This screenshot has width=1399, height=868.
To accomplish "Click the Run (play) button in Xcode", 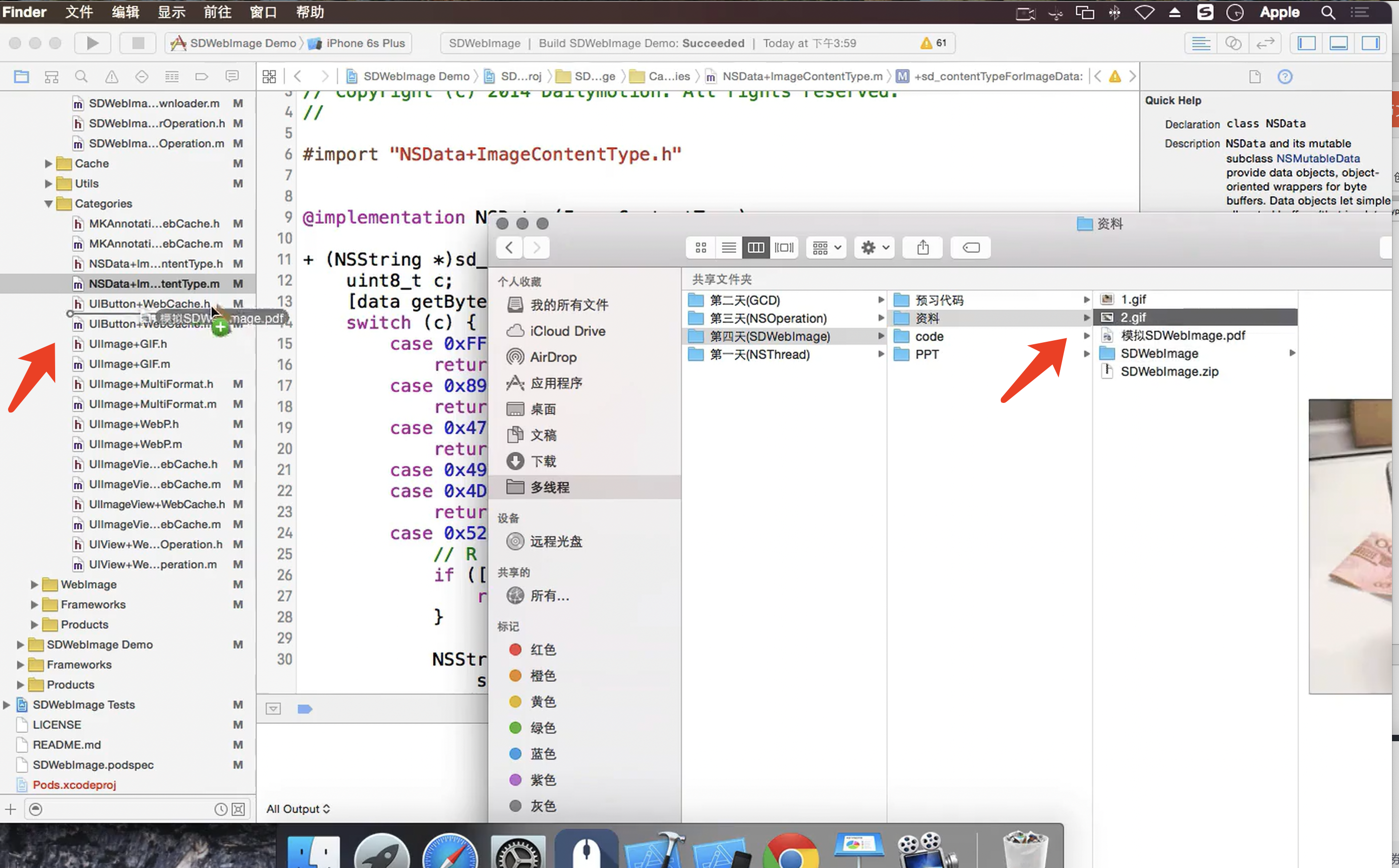I will point(92,43).
